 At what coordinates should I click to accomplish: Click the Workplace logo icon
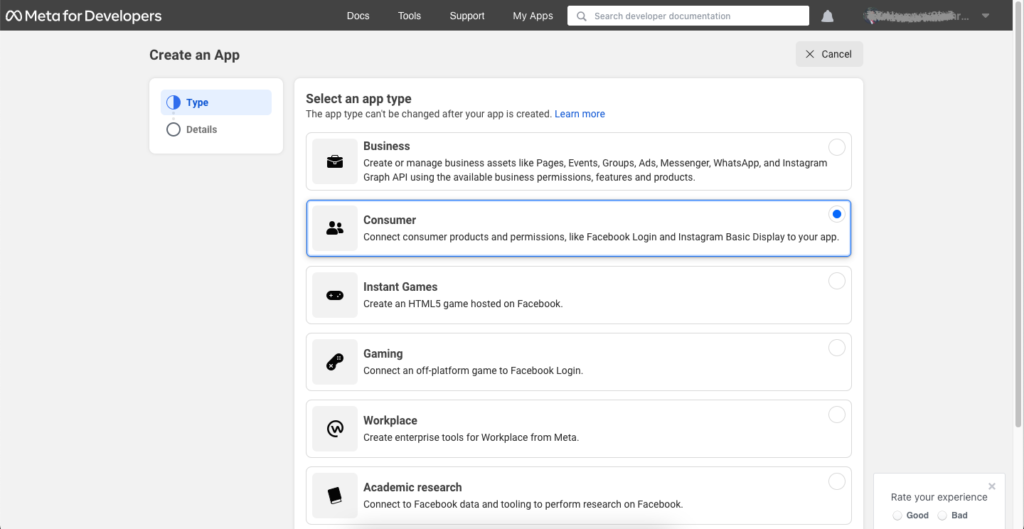click(335, 428)
